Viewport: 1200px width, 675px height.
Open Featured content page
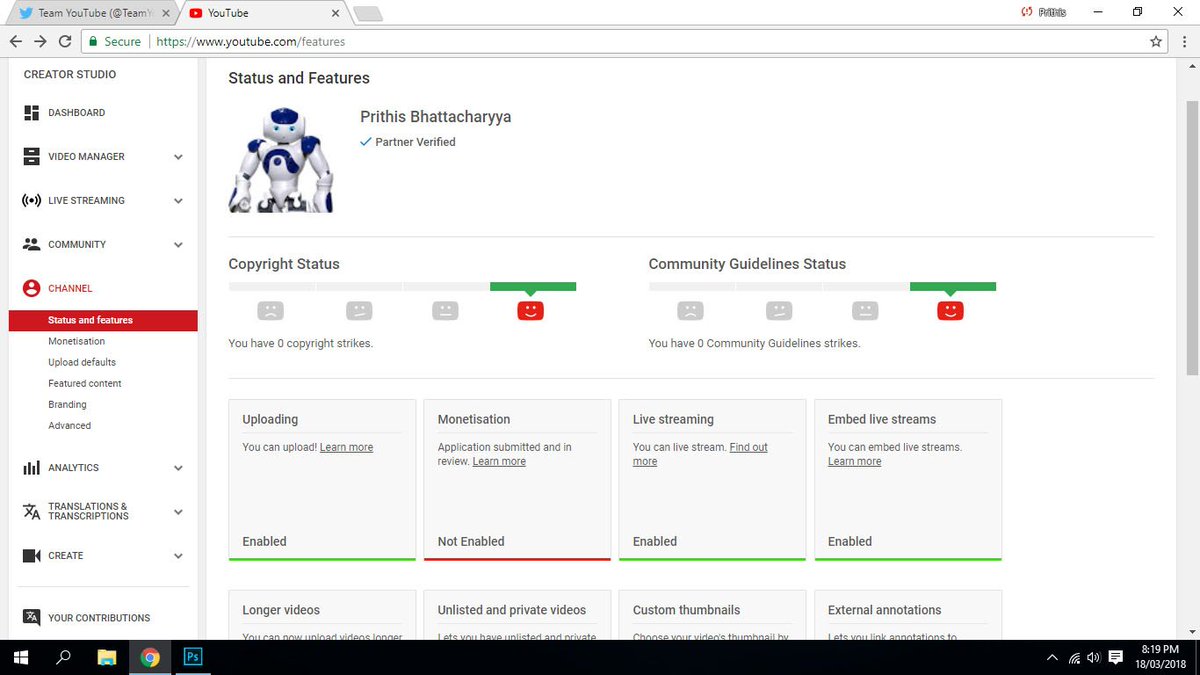[x=85, y=383]
